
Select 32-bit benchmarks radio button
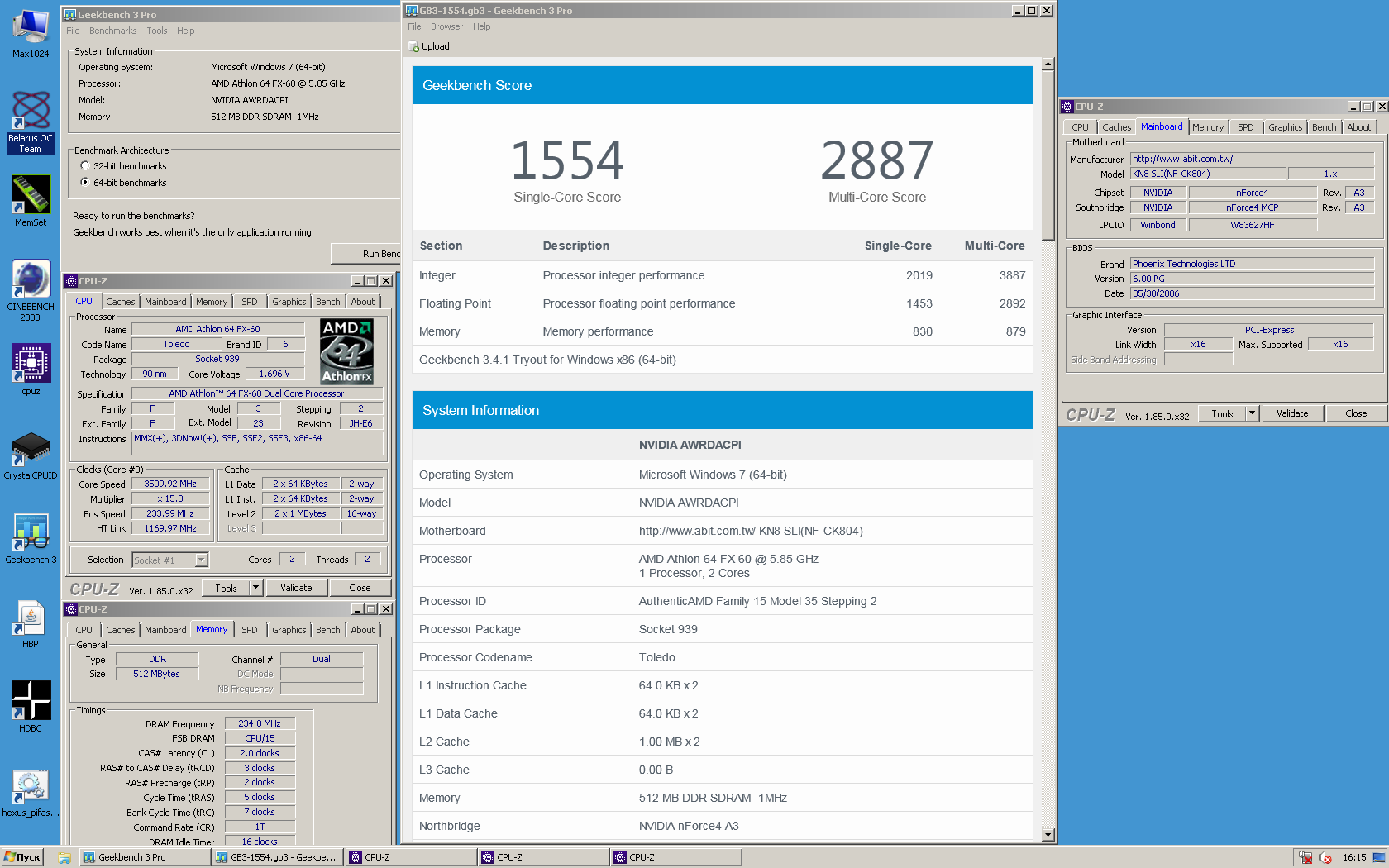[x=84, y=166]
